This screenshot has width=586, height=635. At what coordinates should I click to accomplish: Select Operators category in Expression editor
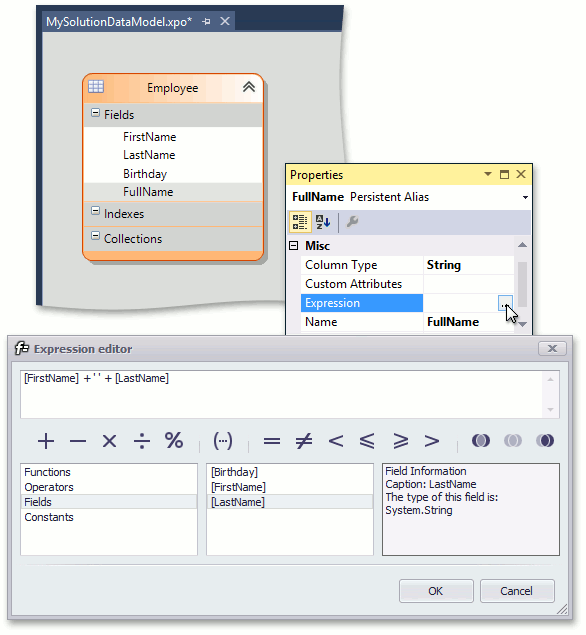pos(109,487)
